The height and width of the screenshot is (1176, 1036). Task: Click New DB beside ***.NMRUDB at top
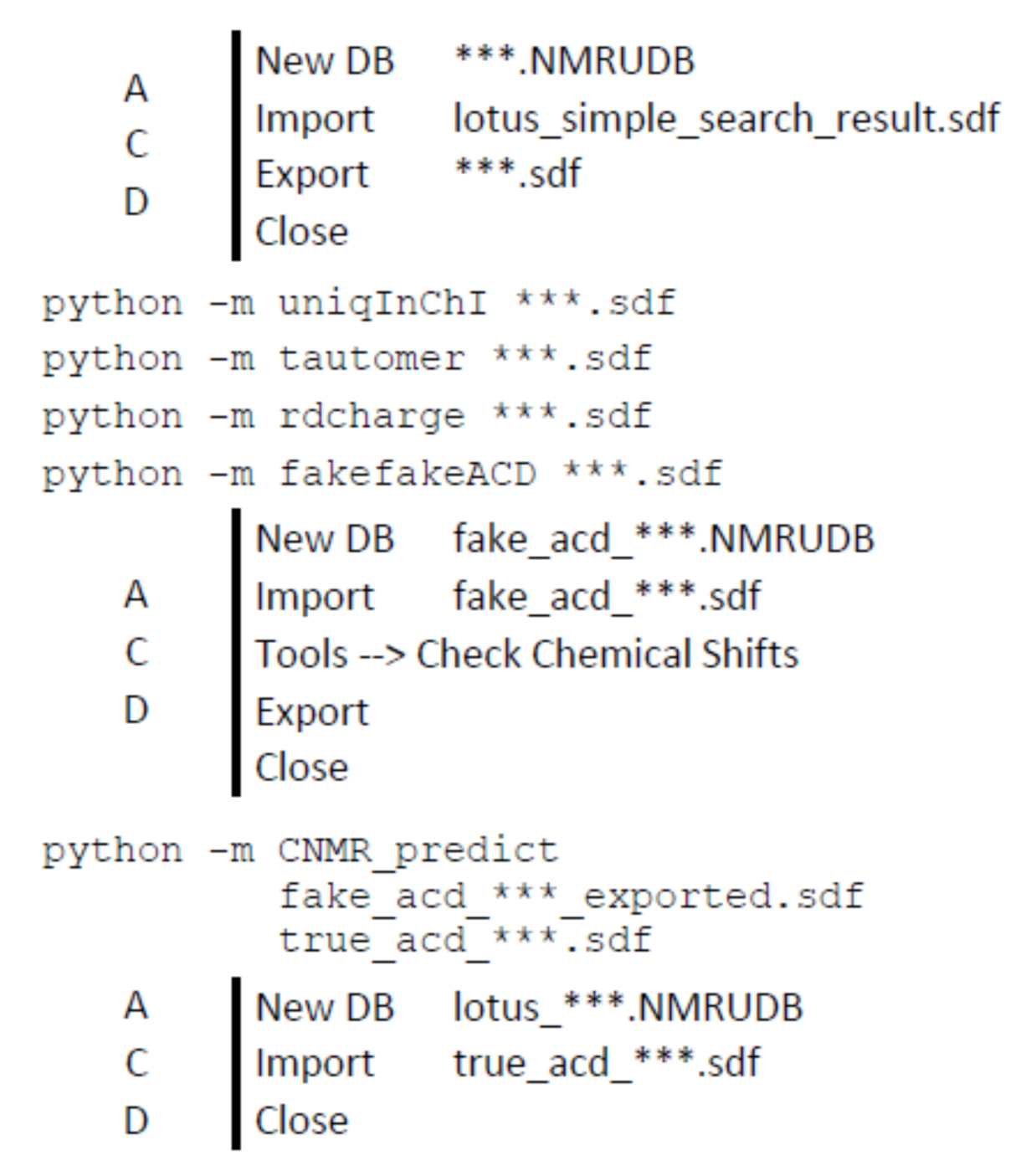(325, 61)
